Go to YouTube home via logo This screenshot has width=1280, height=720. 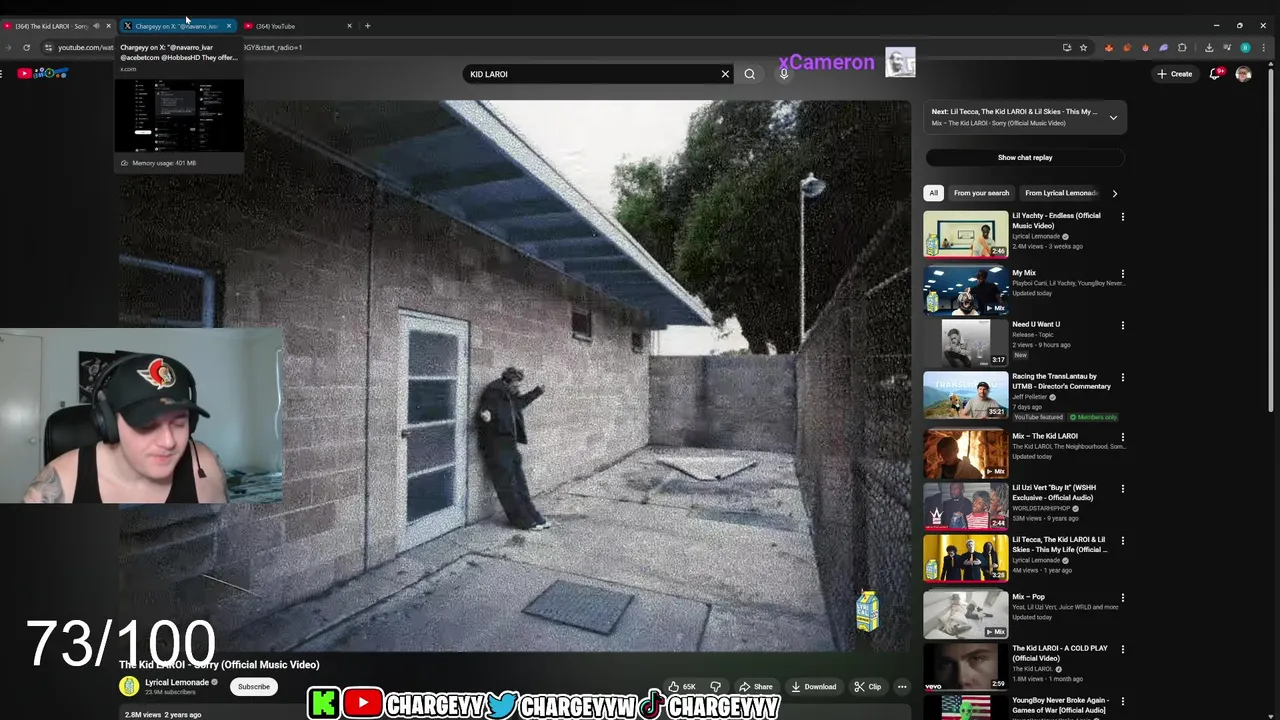click(x=42, y=73)
